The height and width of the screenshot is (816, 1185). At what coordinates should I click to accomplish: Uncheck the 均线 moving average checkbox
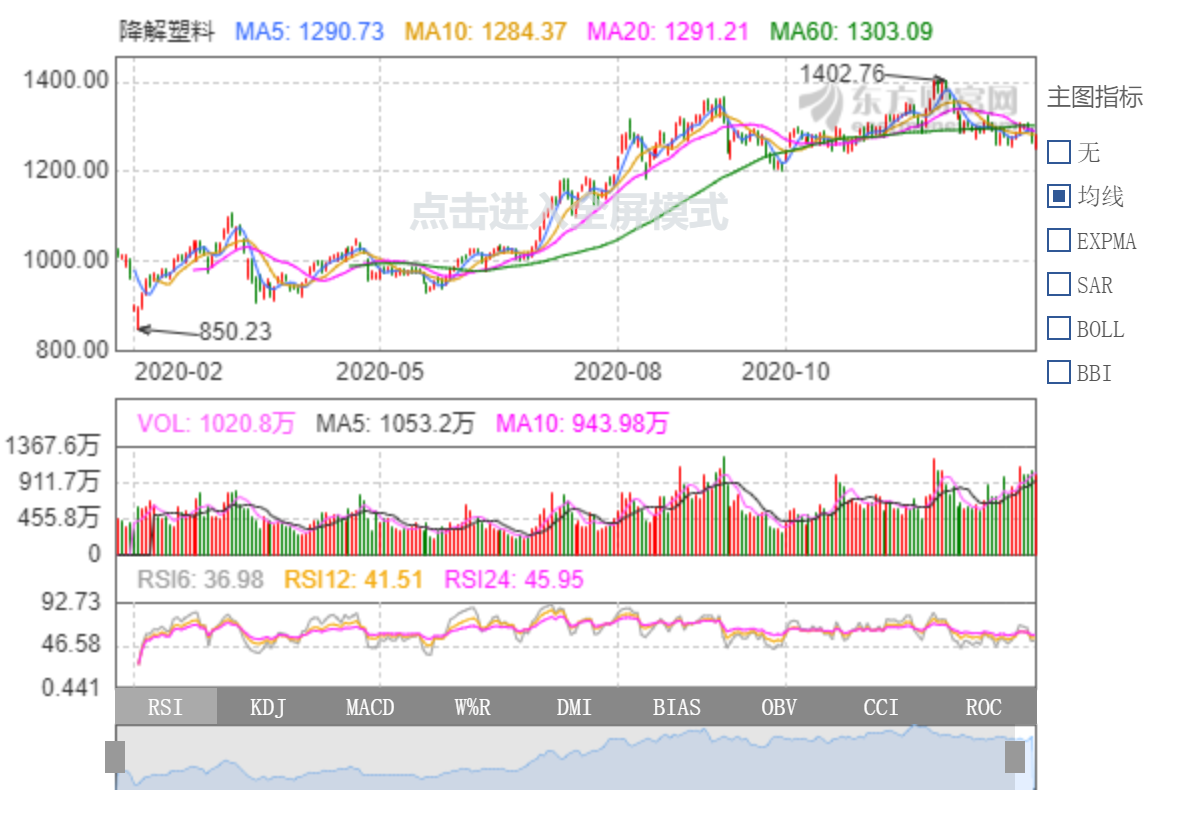coord(1059,196)
